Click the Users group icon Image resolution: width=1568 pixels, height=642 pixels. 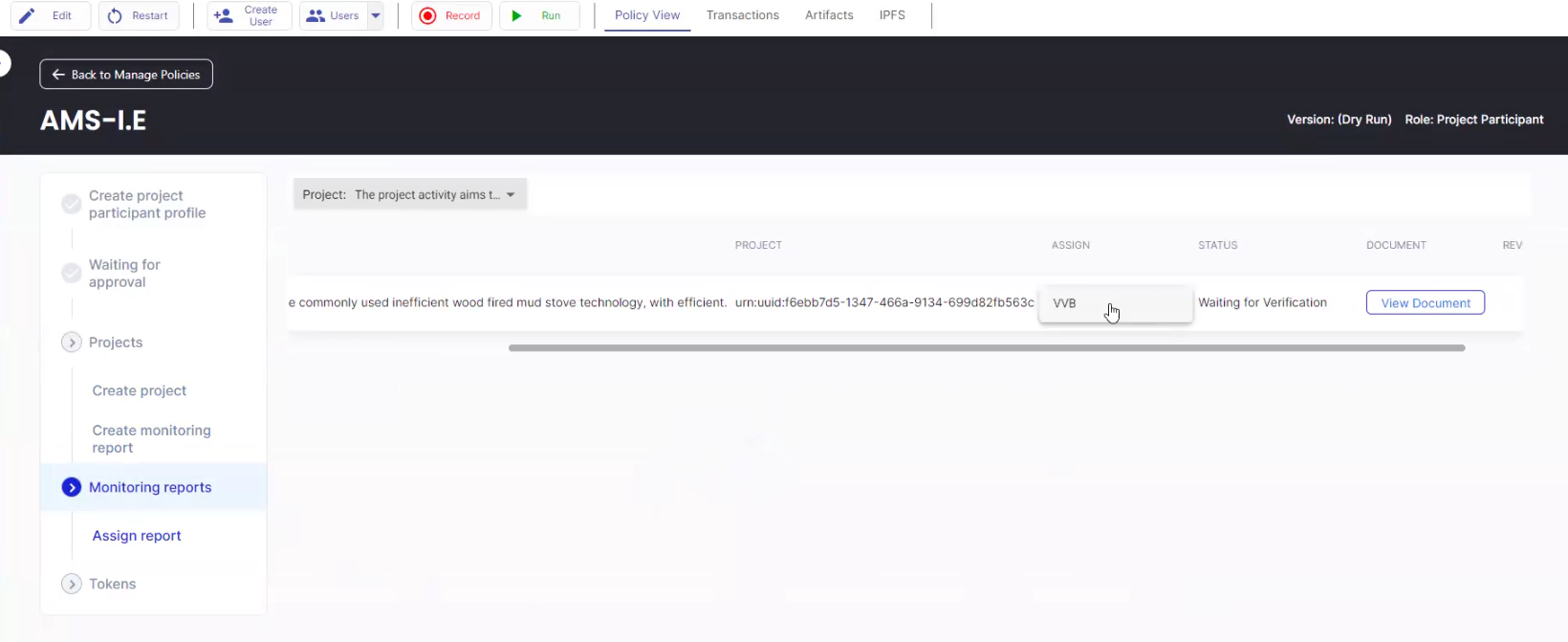tap(316, 15)
